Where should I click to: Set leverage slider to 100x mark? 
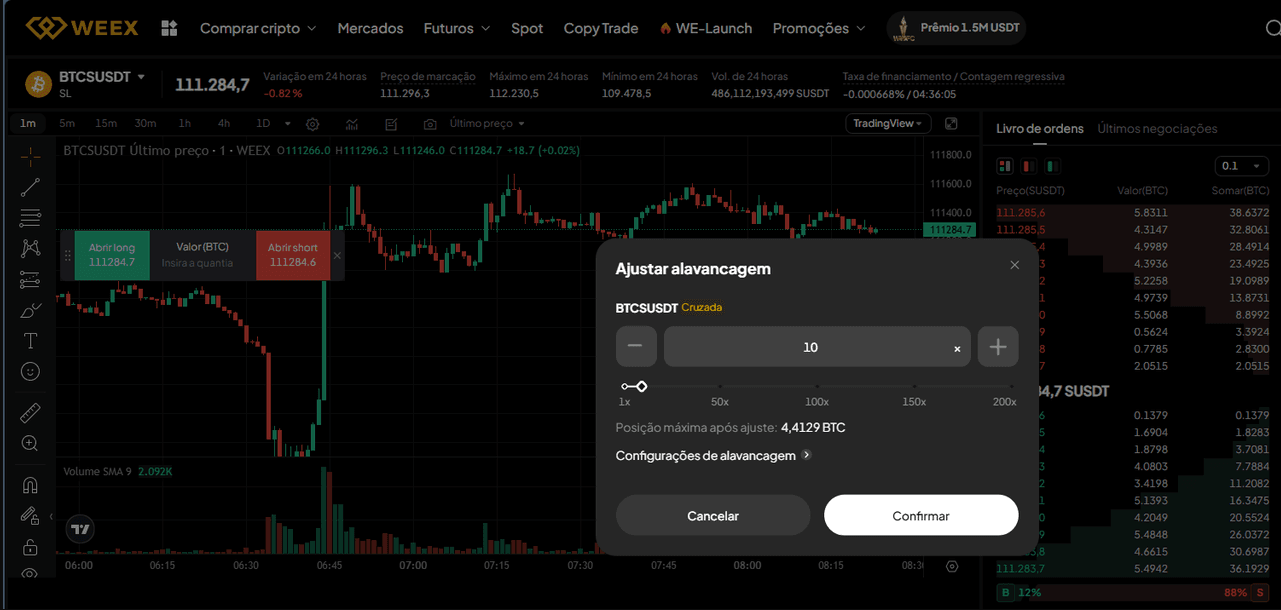816,386
